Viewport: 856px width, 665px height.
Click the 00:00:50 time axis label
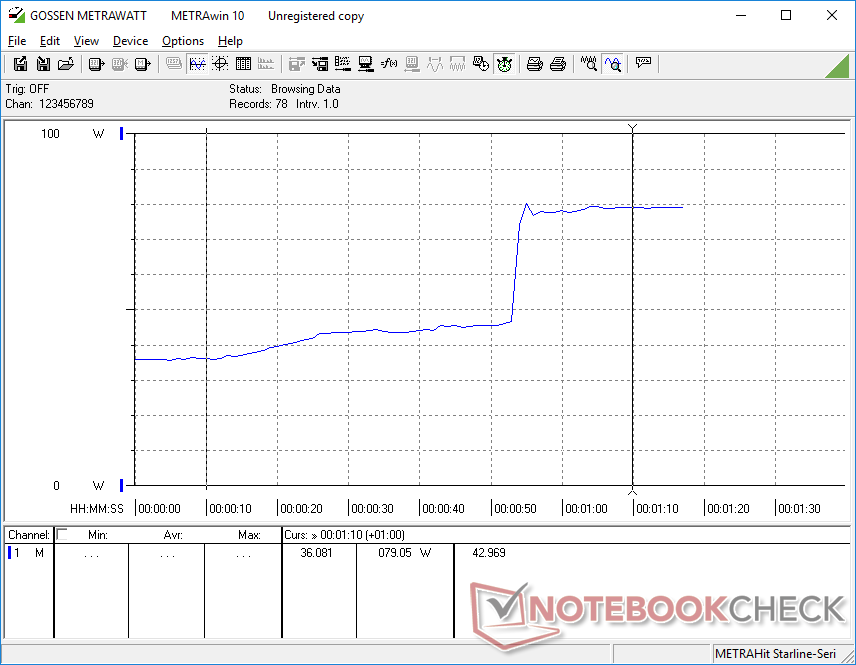515,509
